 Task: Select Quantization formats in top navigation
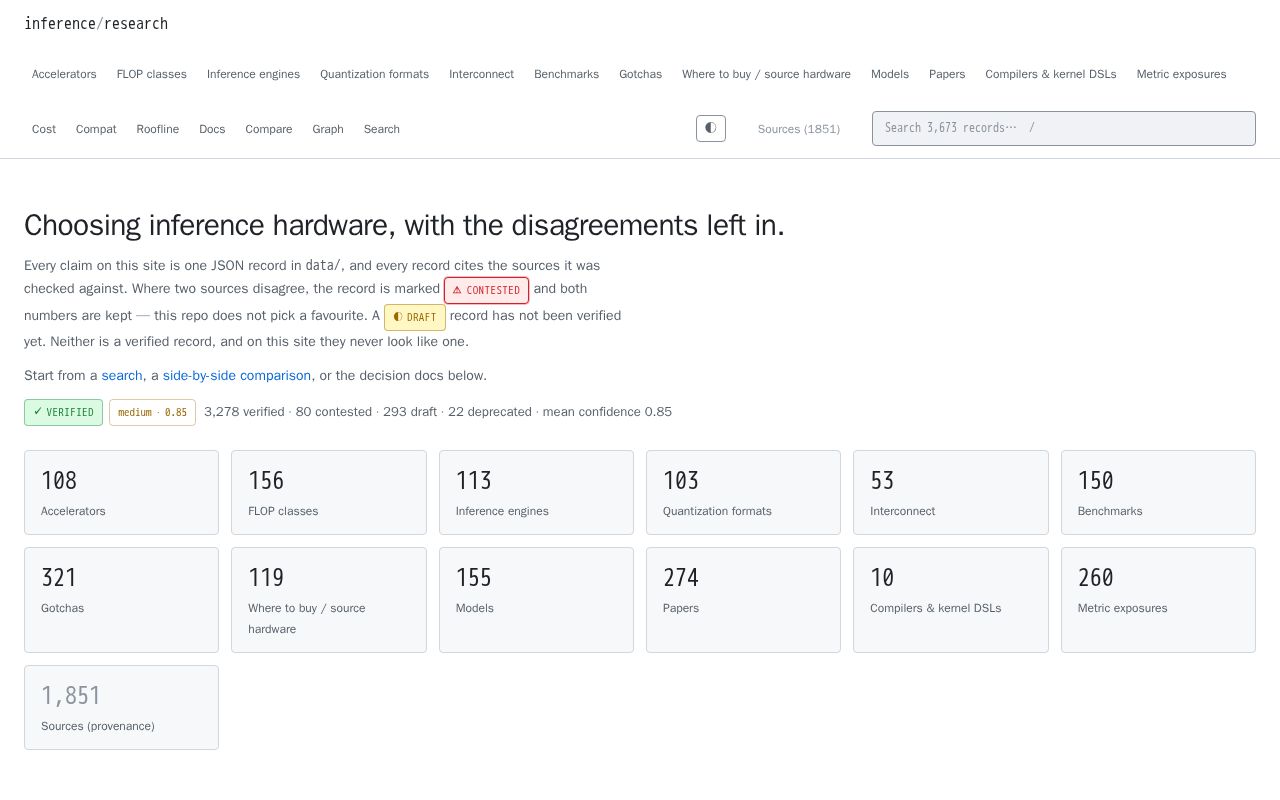coord(374,74)
